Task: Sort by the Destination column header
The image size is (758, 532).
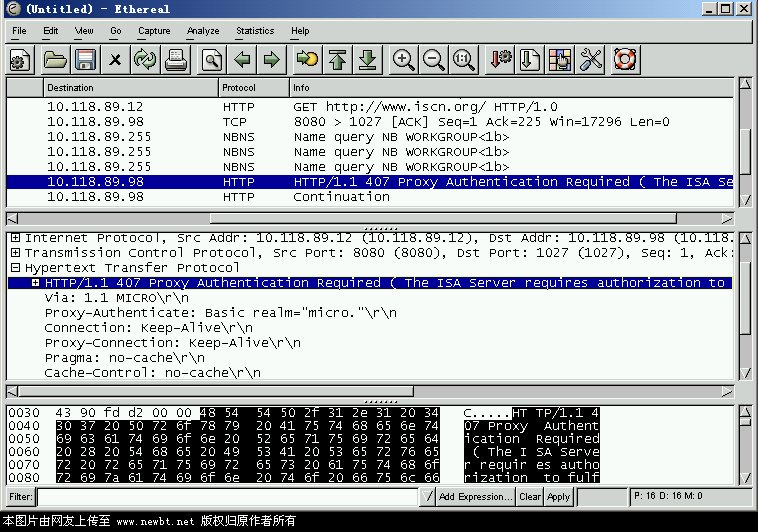Action: [131, 88]
